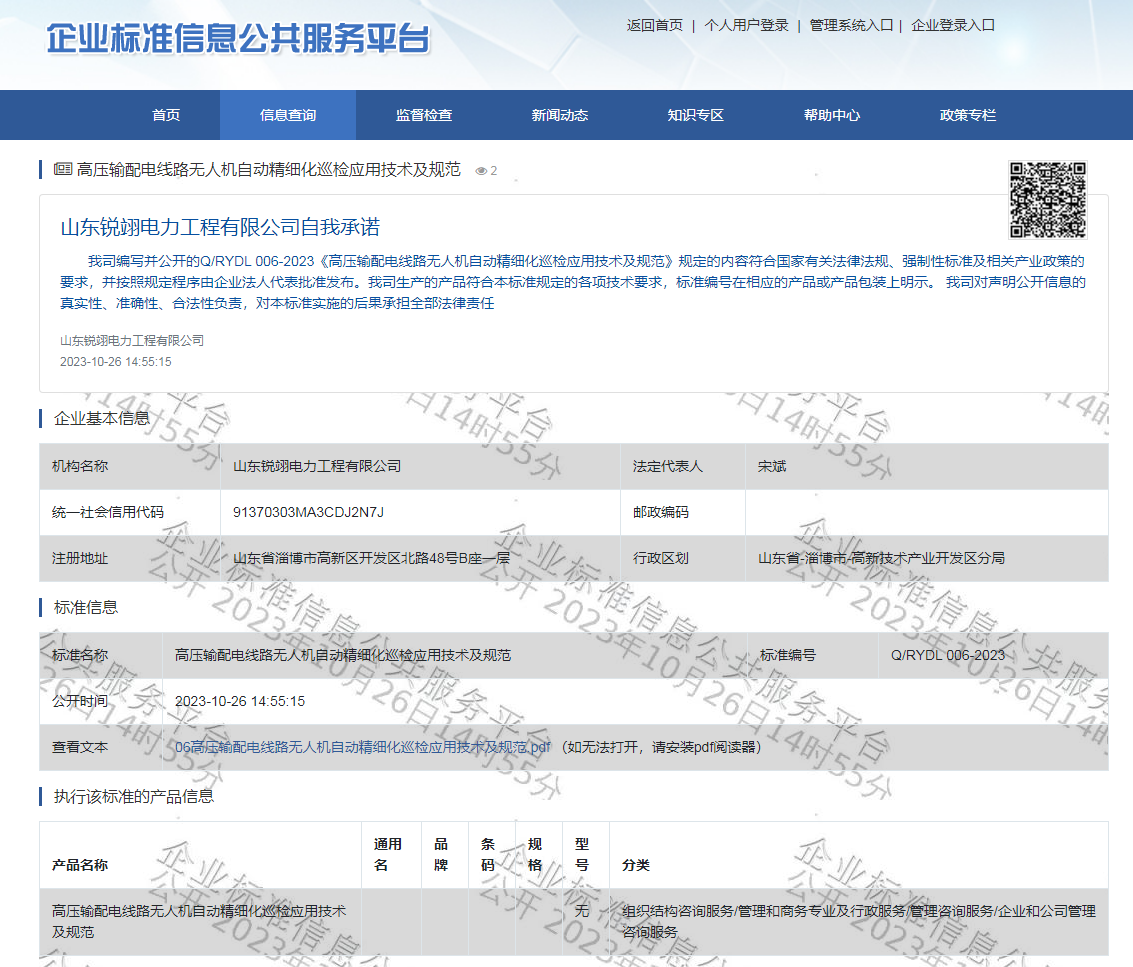Click the 机构名称 value 山东锐翊电力工程有限公司

pyautogui.click(x=317, y=466)
